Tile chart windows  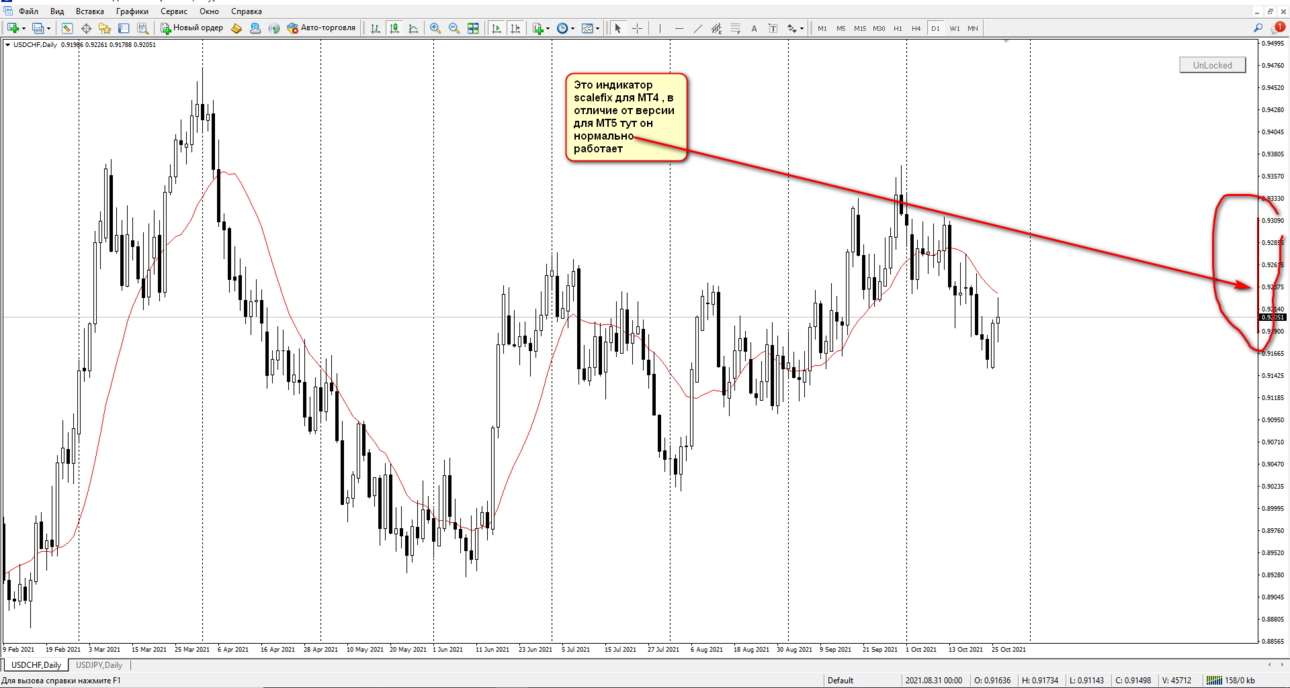pyautogui.click(x=473, y=28)
